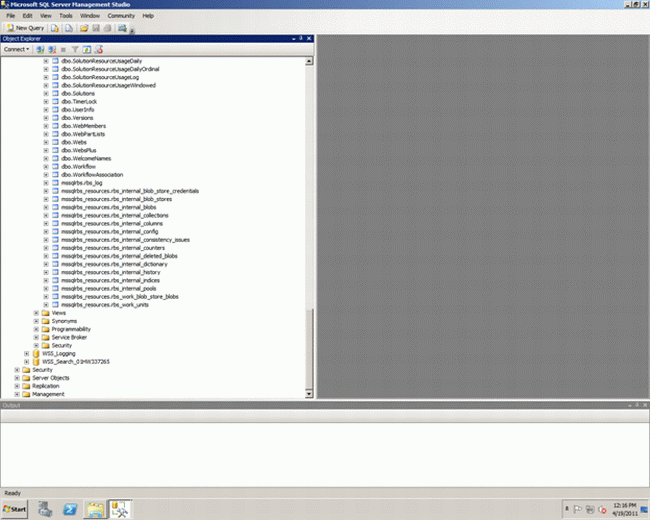
Task: Click the Save disk icon in toolbar
Action: [96, 28]
